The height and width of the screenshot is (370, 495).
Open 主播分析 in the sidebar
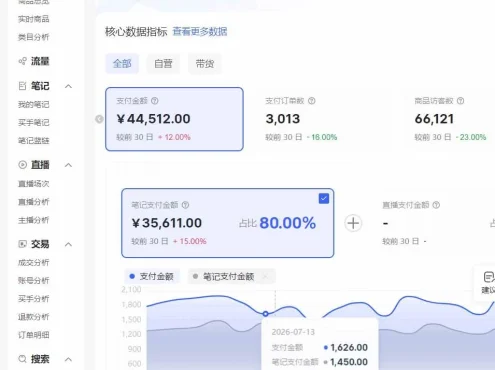pos(33,220)
